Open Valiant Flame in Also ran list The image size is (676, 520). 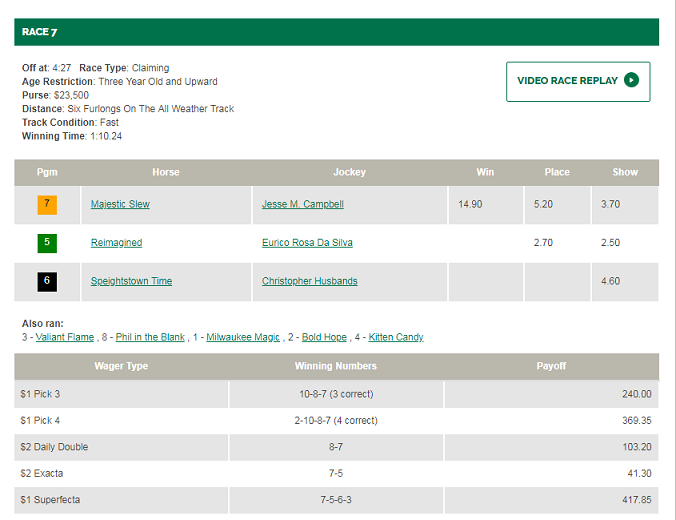point(64,338)
